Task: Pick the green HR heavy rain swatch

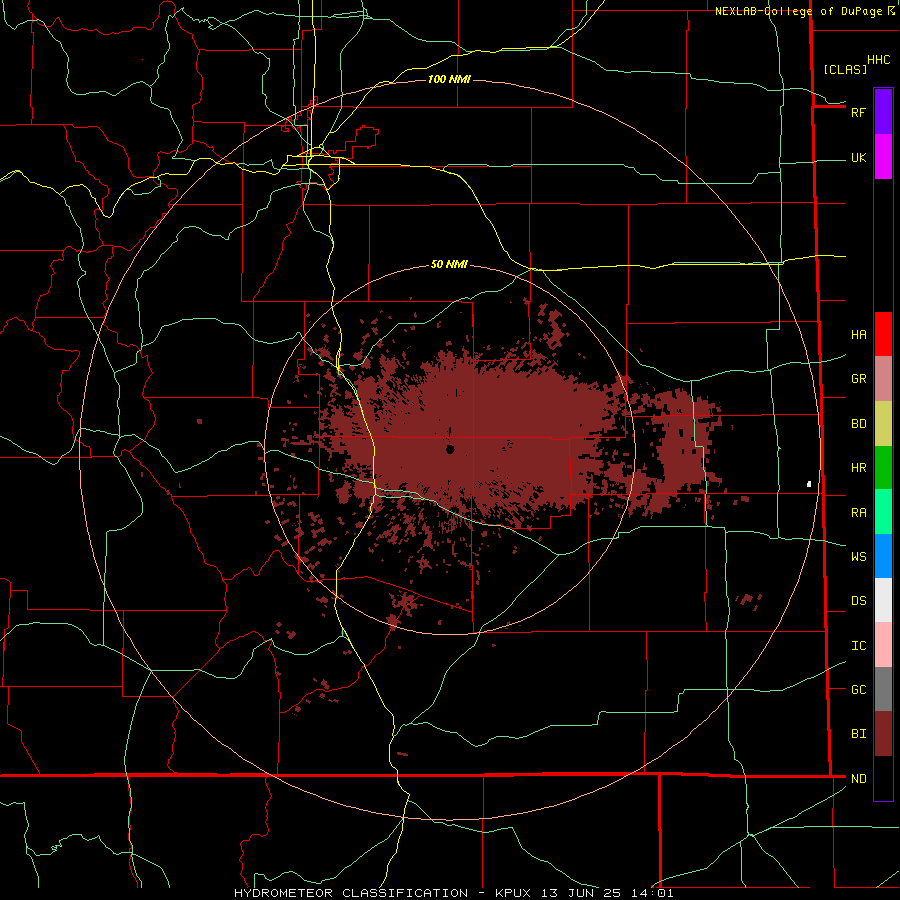Action: 883,467
